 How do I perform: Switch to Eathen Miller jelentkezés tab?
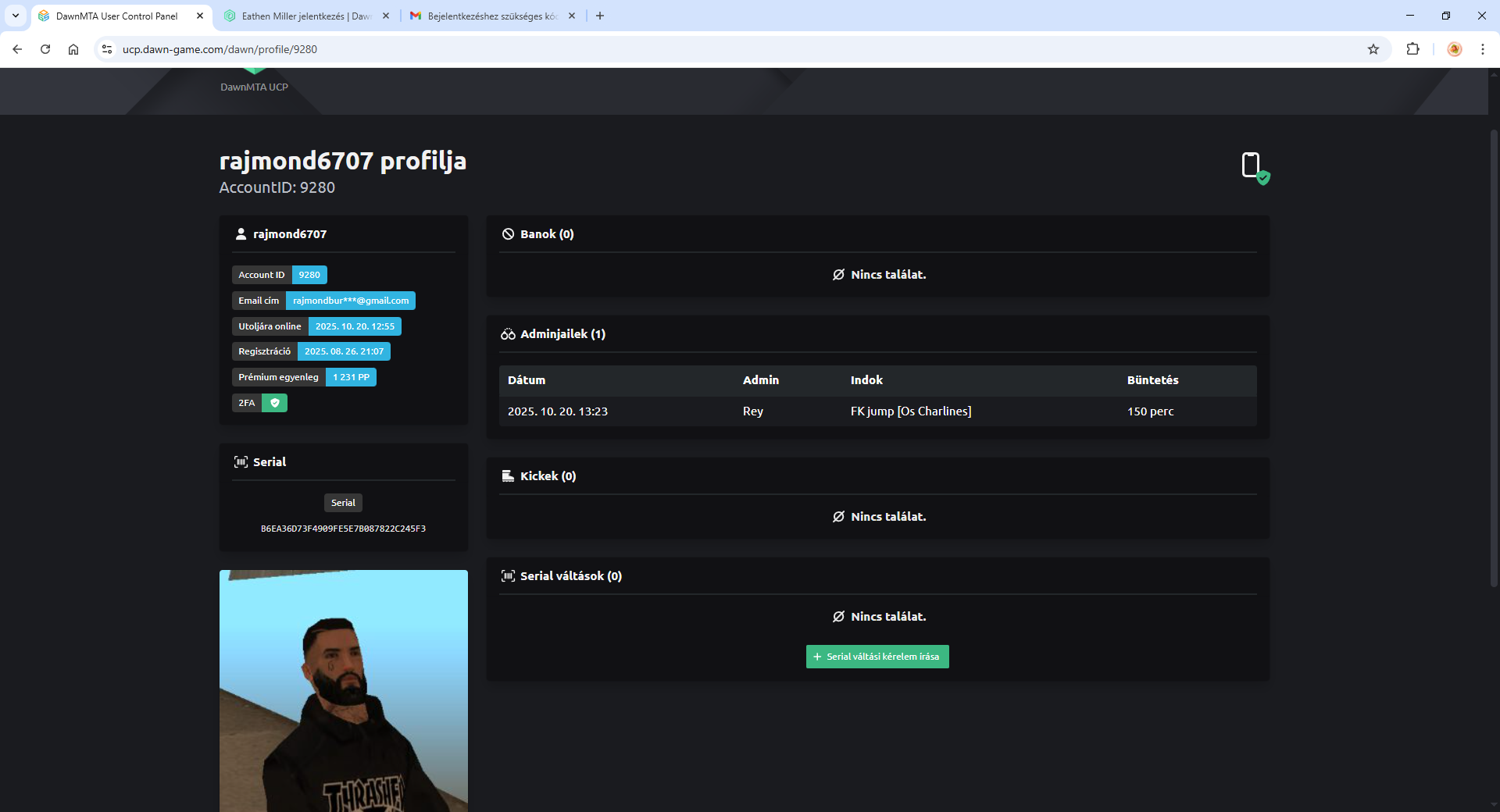(305, 16)
